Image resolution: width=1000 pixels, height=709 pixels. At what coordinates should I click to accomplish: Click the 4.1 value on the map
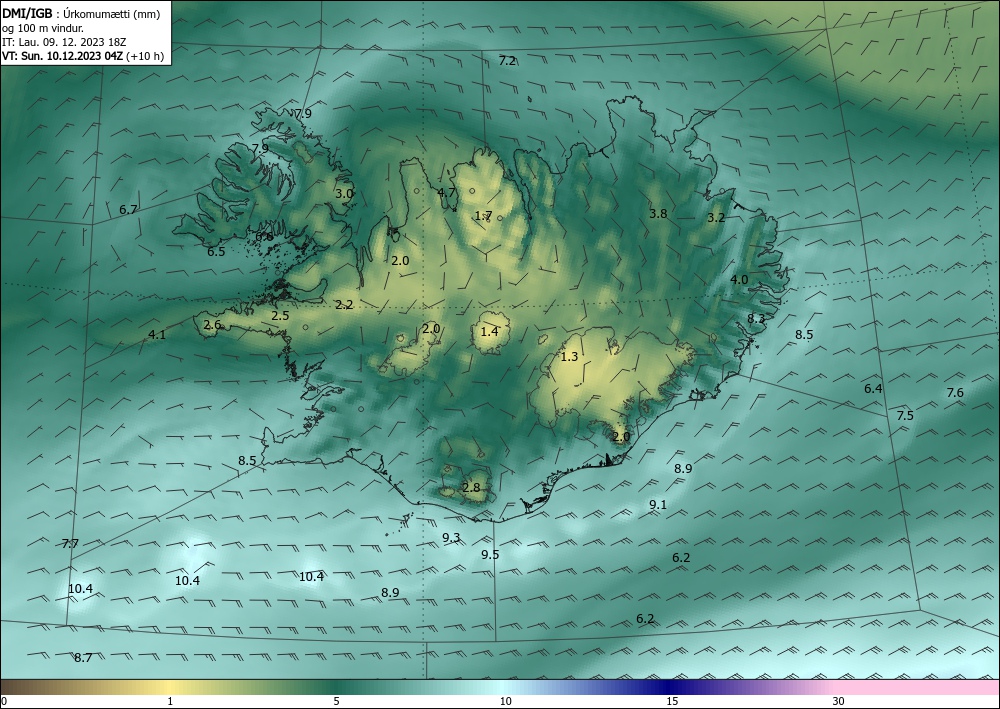point(157,334)
